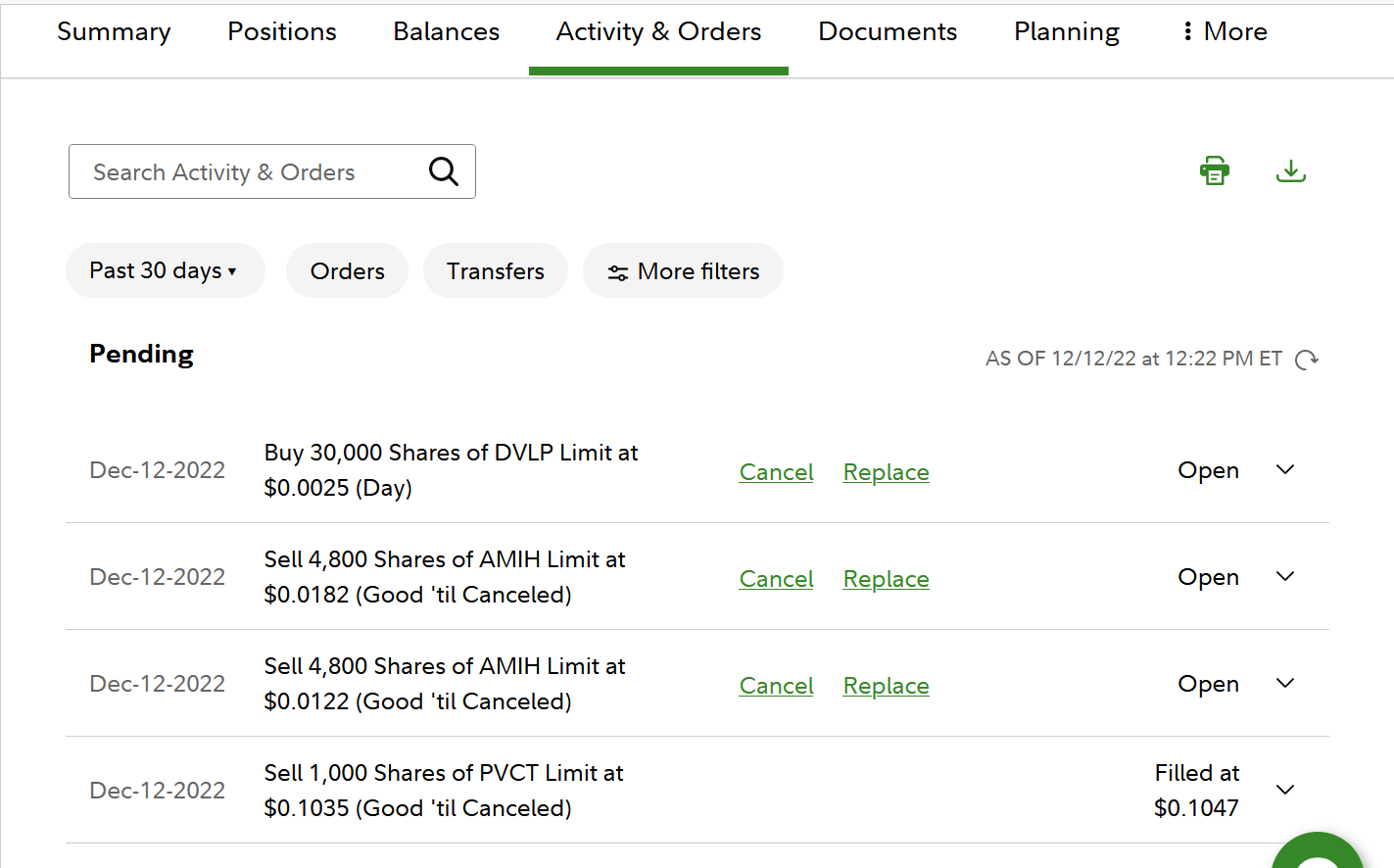Screen dimensions: 1394x868
Task: Open the Past 30 days dropdown
Action: click(165, 271)
